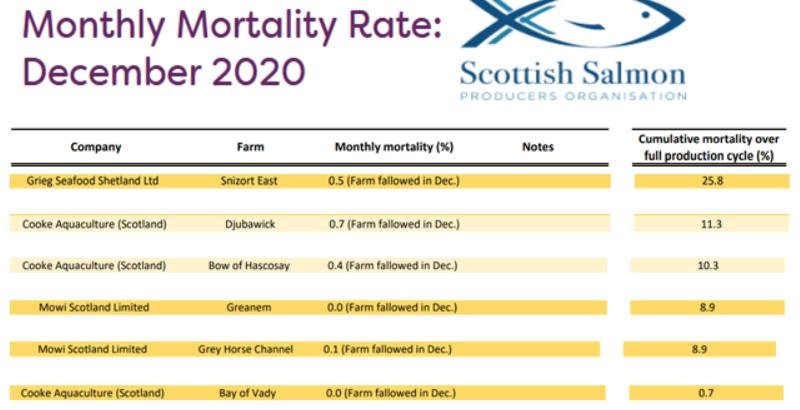Click the Grey Horse Channel farm cell

pos(246,349)
